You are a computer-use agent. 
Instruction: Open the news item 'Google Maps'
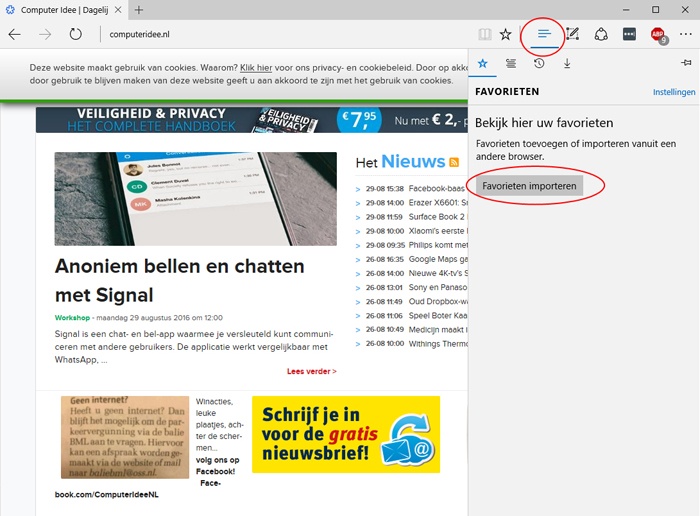[438, 259]
